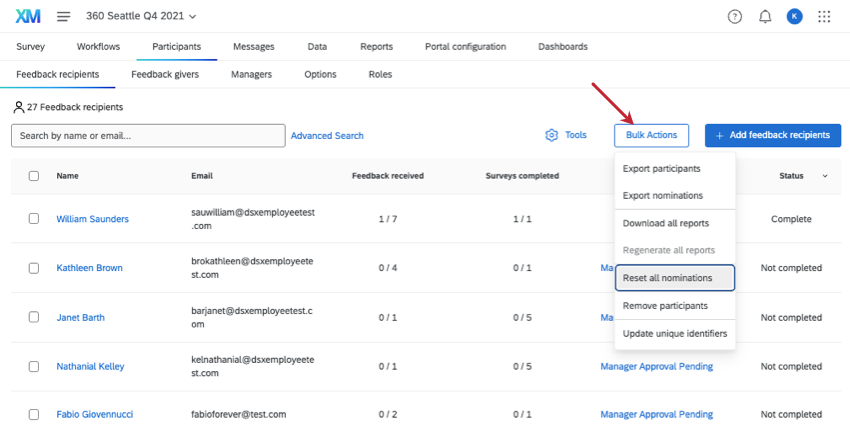This screenshot has height=426, width=850.
Task: Open Janet Barth participant link
Action: [81, 318]
